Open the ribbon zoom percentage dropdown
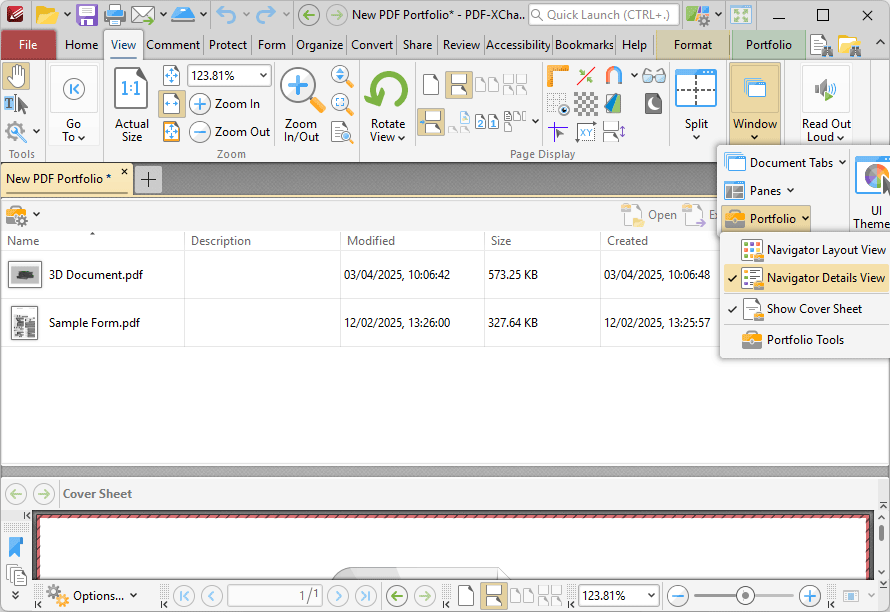 pos(263,75)
